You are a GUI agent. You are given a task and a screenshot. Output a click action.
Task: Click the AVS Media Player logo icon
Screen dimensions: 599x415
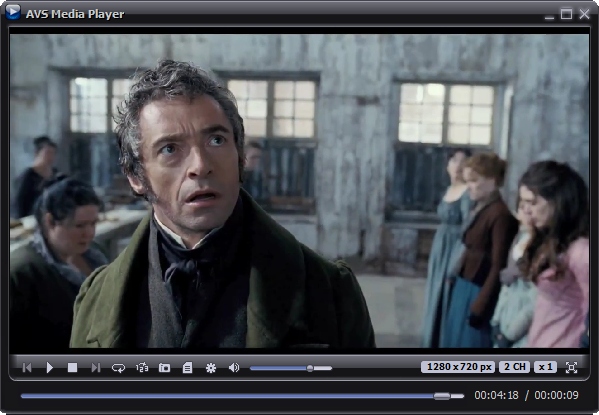pyautogui.click(x=13, y=12)
